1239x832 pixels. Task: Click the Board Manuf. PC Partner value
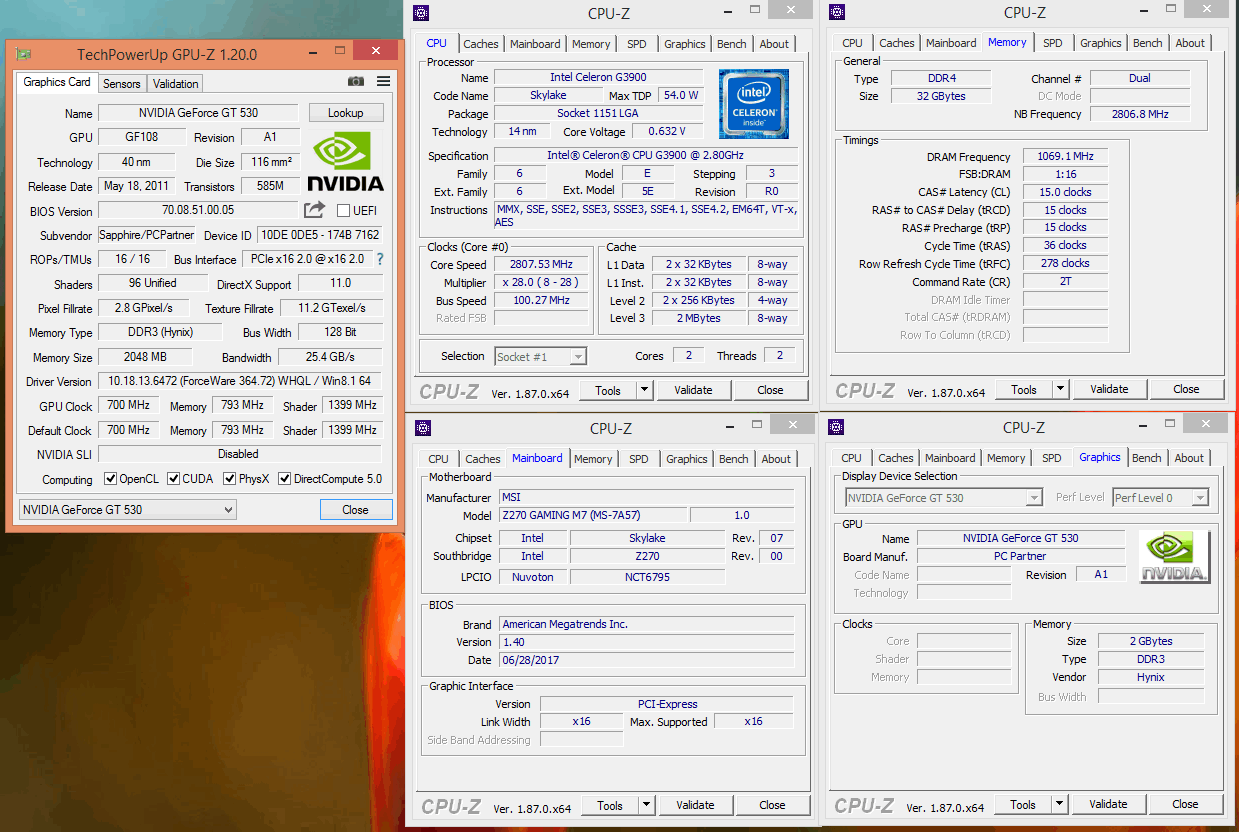point(1020,556)
